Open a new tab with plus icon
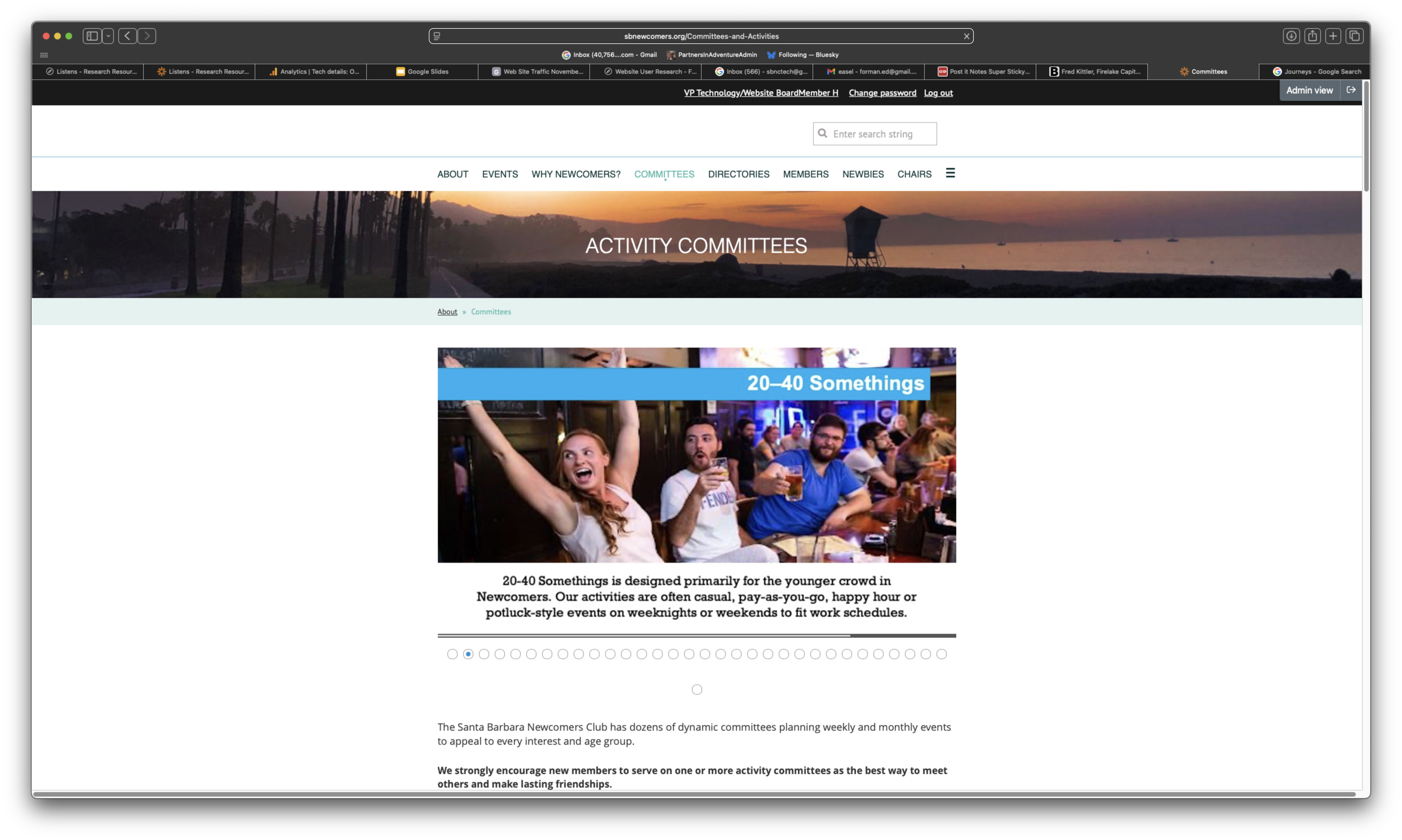Viewport: 1402px width, 840px height. tap(1333, 36)
